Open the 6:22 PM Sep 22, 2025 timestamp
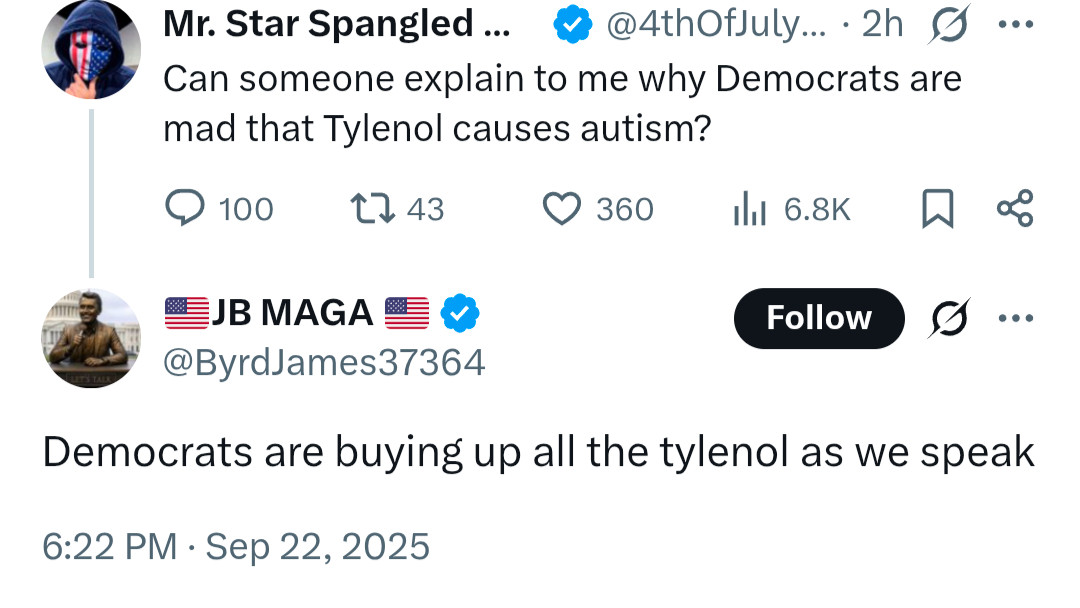 pos(236,547)
